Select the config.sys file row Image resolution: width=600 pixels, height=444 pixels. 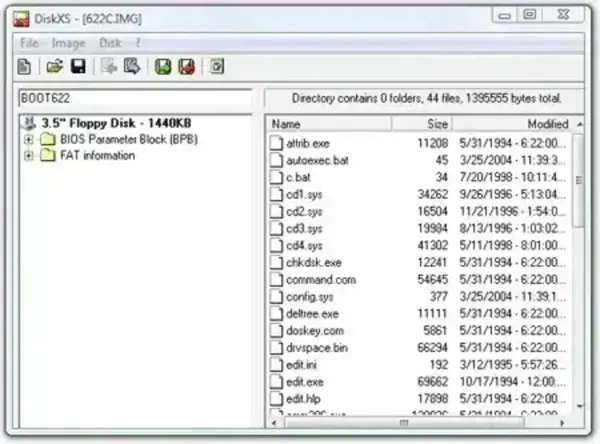418,297
